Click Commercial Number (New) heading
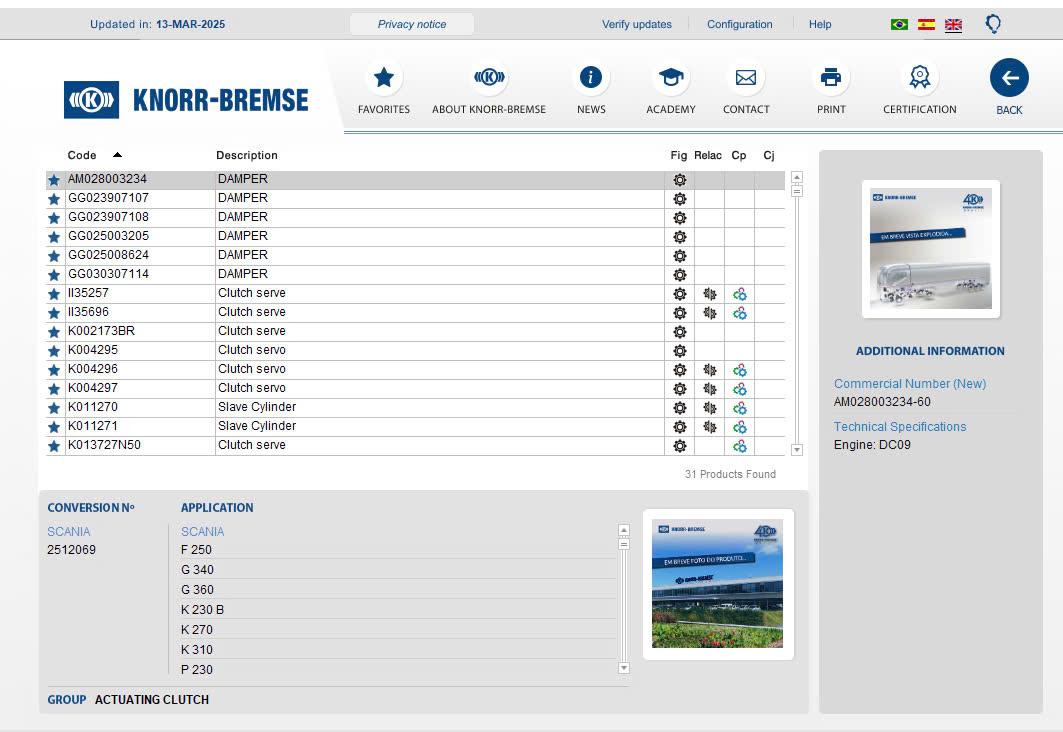Screen dimensions: 1063x732 click(x=910, y=384)
